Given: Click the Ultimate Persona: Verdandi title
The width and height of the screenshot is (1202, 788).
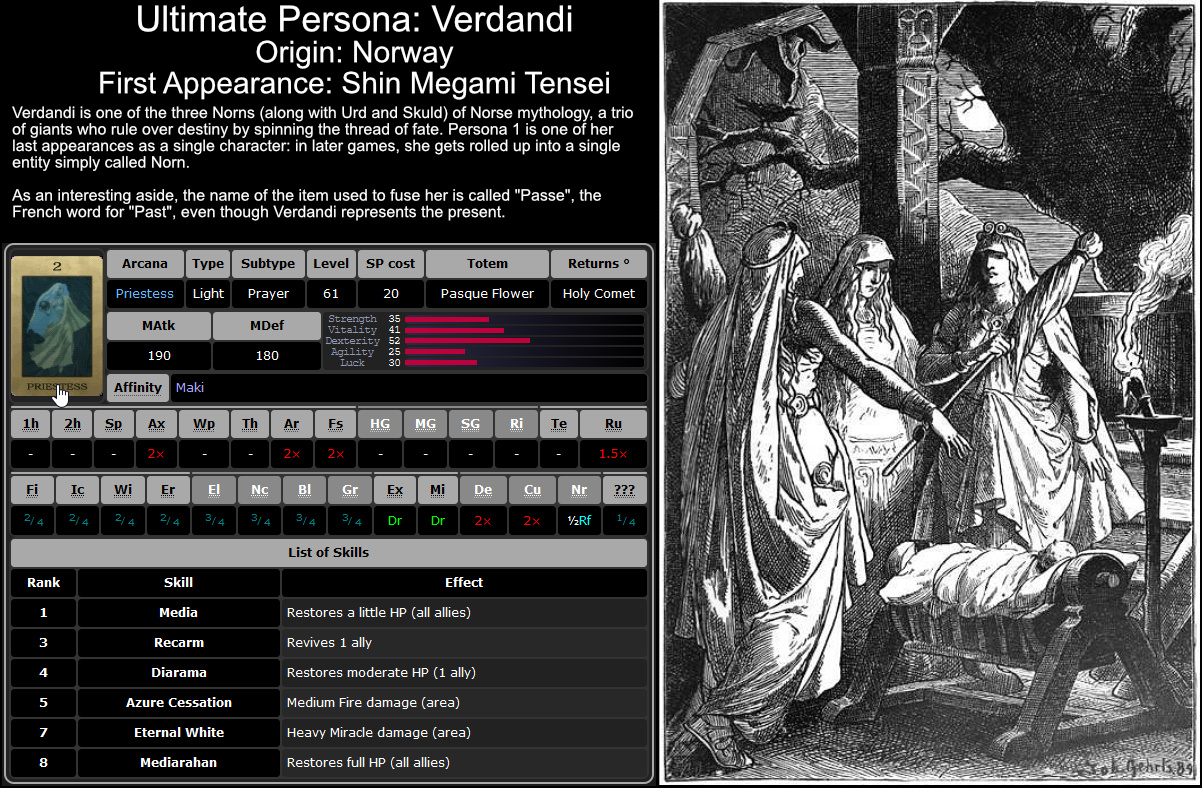Looking at the screenshot, I should 354,18.
